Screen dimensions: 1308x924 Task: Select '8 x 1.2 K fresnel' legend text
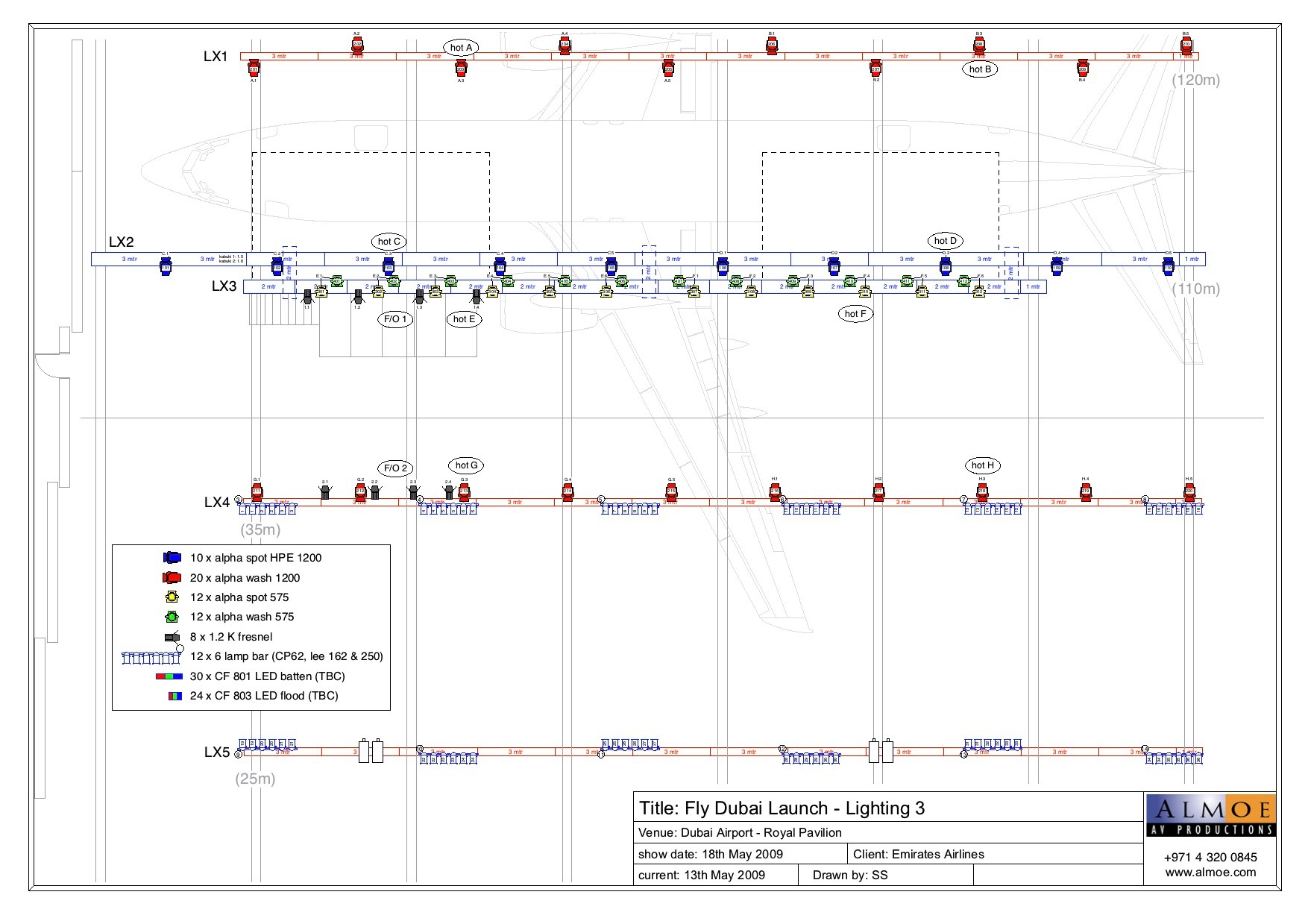pos(231,636)
